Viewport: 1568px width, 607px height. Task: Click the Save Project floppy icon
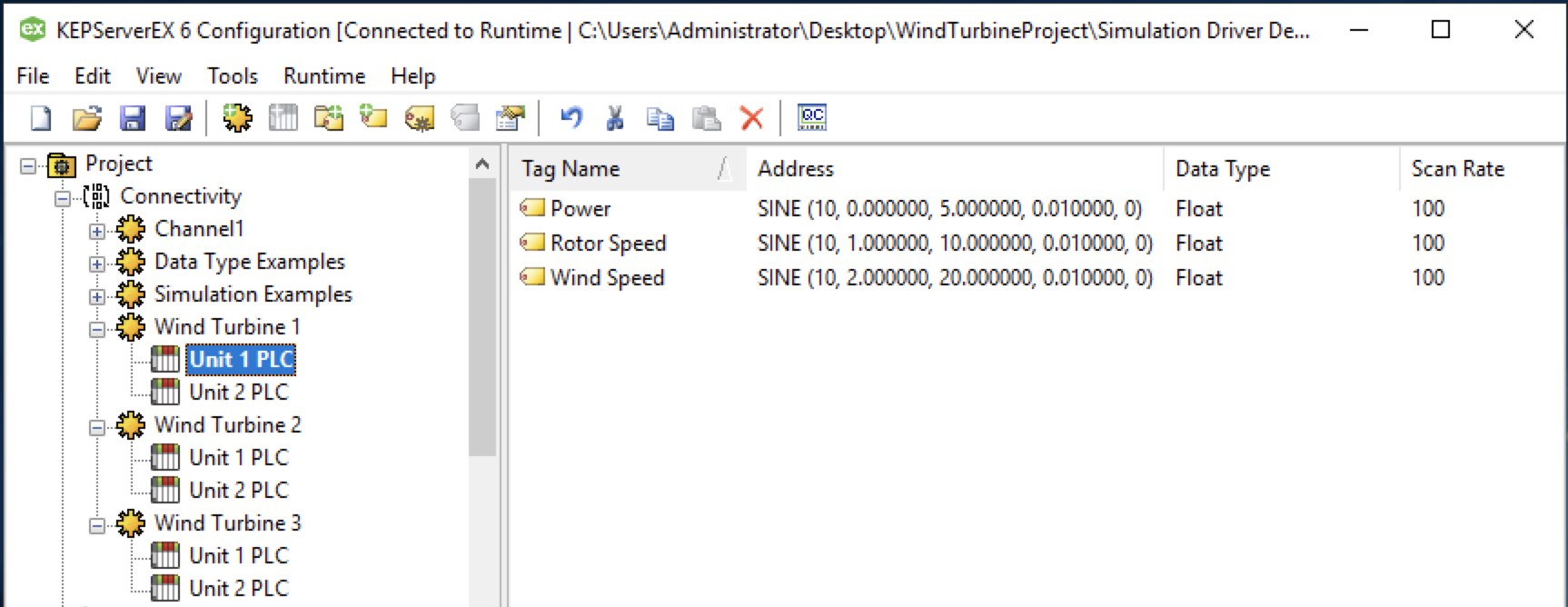(x=133, y=118)
